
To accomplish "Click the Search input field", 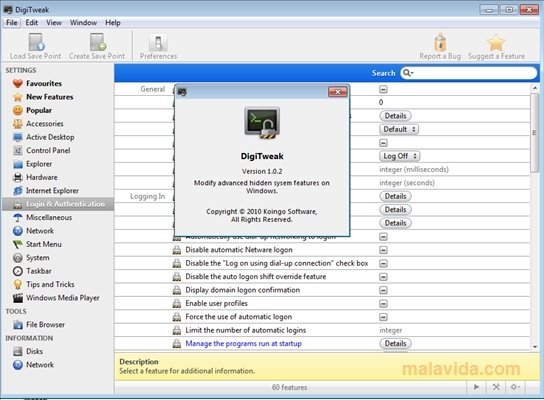I will click(469, 73).
